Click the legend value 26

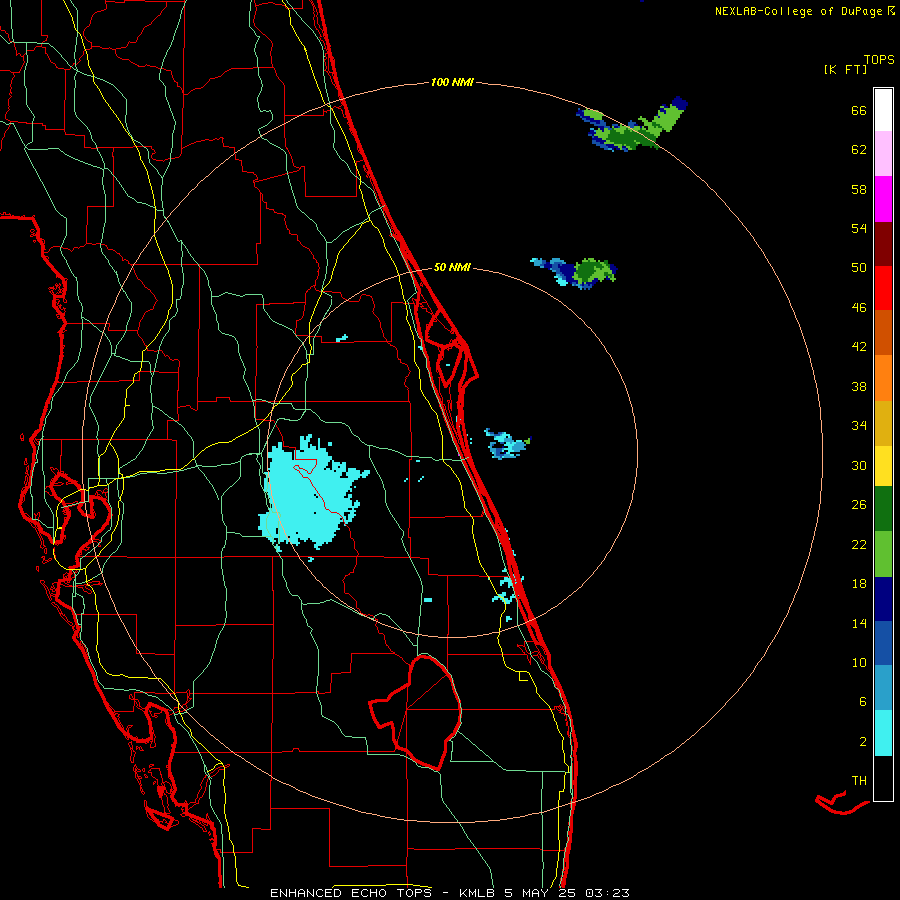point(859,505)
